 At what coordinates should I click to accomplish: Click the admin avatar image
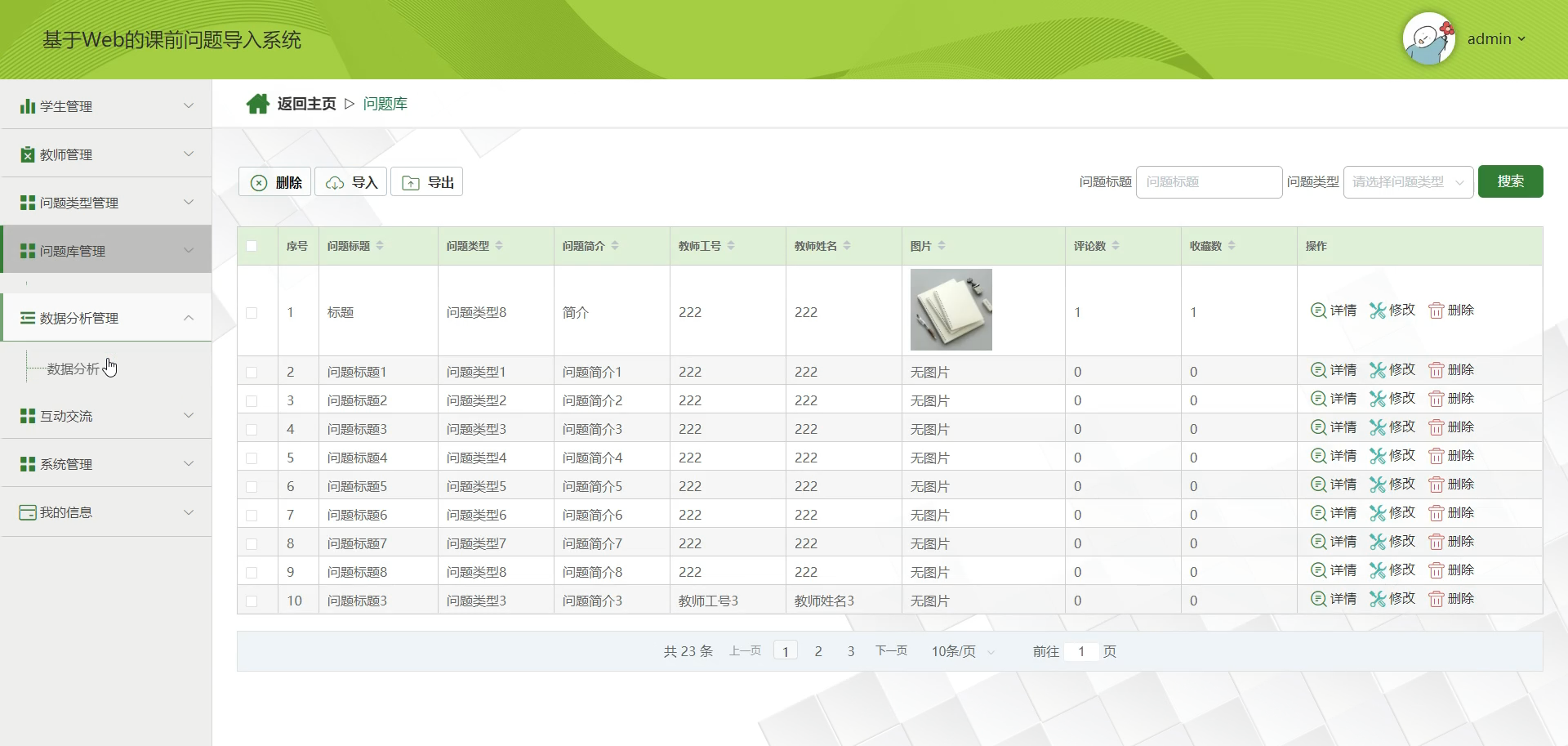(1429, 38)
